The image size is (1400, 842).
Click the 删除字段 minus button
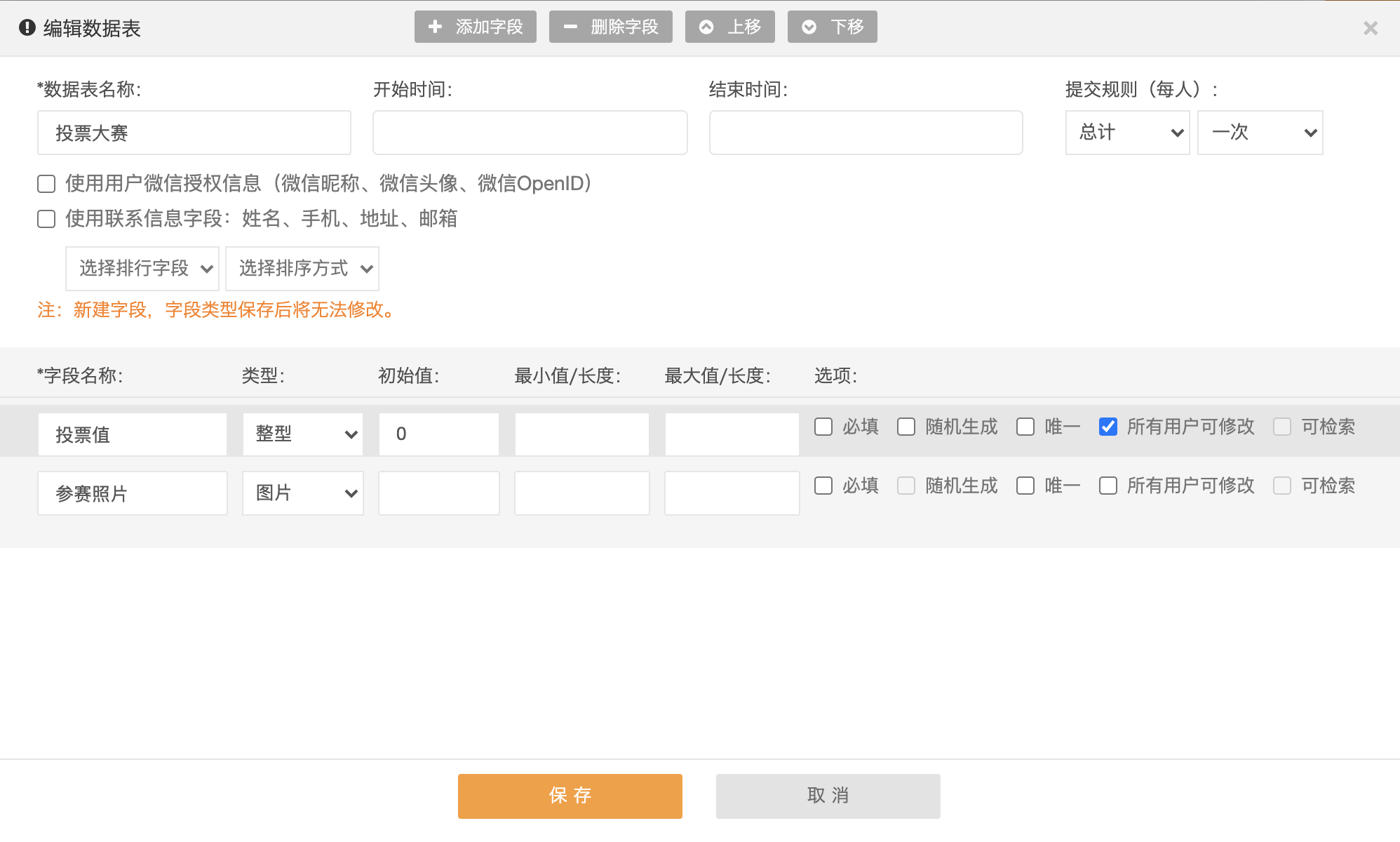(610, 27)
